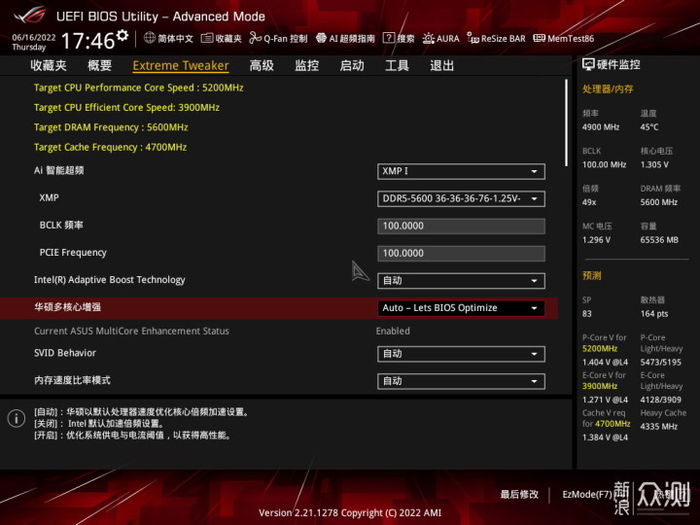The width and height of the screenshot is (700, 525).
Task: Click Target Cache Frequency : 4700MHz text
Action: click(110, 147)
